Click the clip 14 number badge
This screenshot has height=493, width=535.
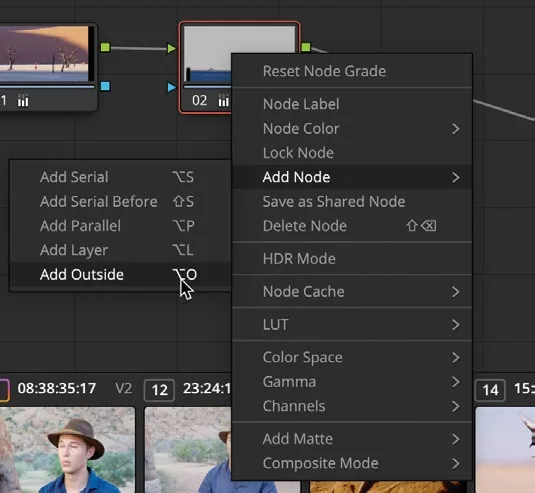490,390
